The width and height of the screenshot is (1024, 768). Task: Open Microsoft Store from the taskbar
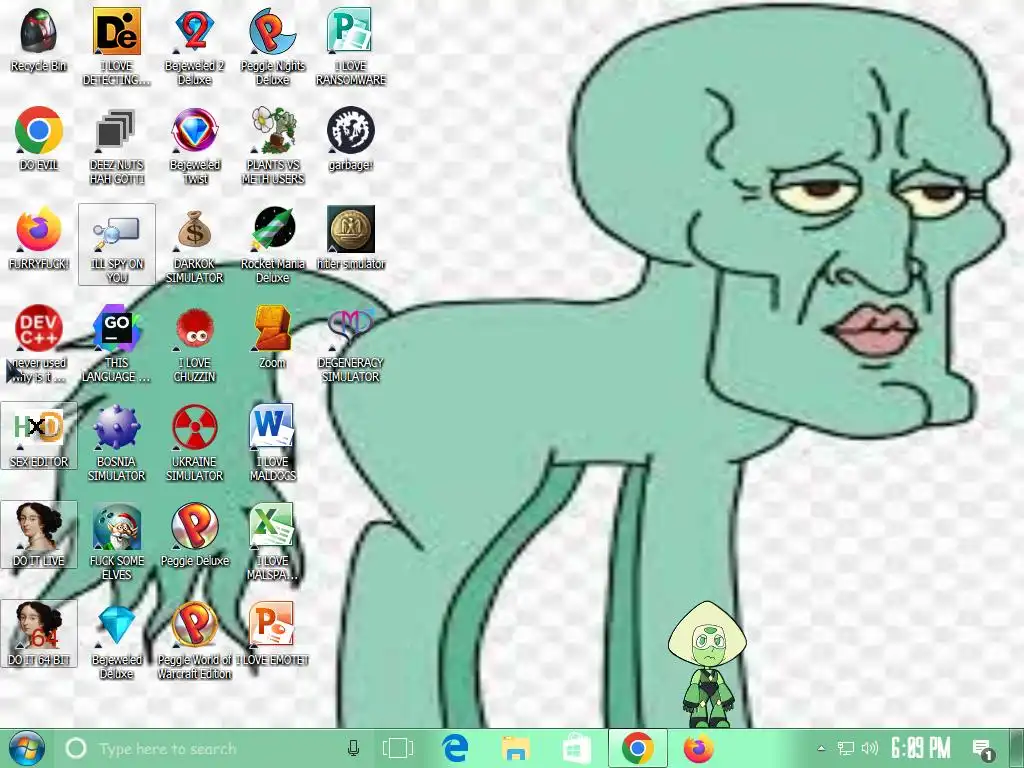(x=577, y=748)
